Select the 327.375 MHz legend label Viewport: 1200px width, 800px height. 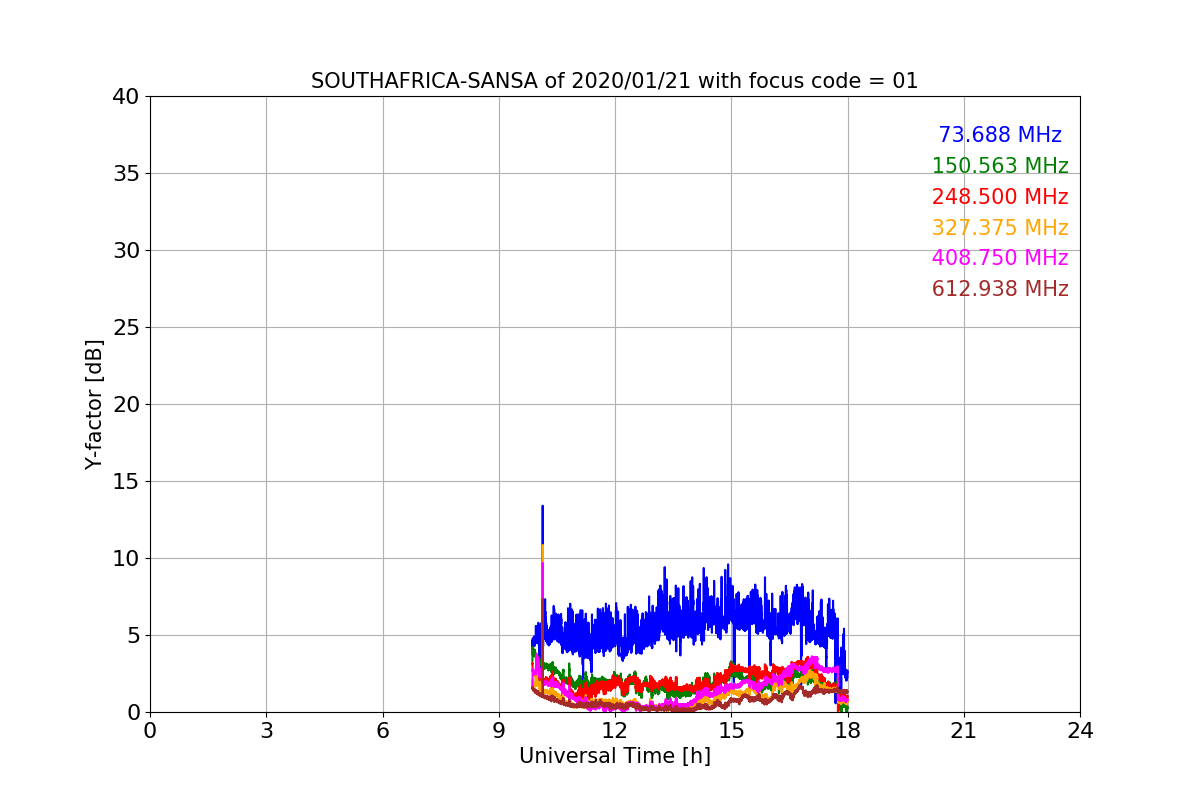[x=1000, y=228]
